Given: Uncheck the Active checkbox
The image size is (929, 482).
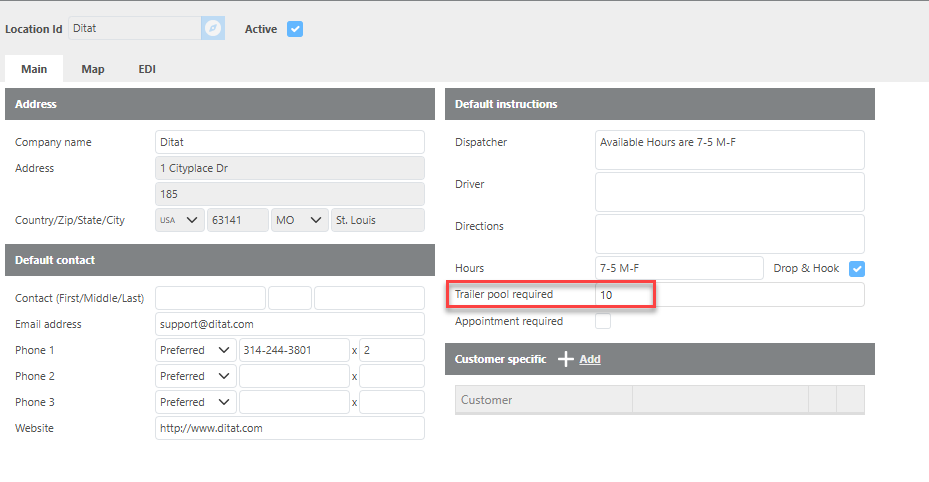Looking at the screenshot, I should pos(295,29).
